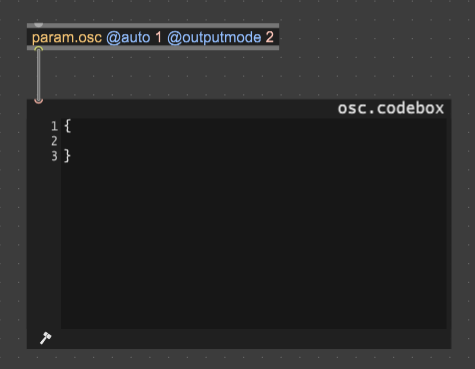
Task: Click the value 1 after @auto
Action: pyautogui.click(x=159, y=37)
